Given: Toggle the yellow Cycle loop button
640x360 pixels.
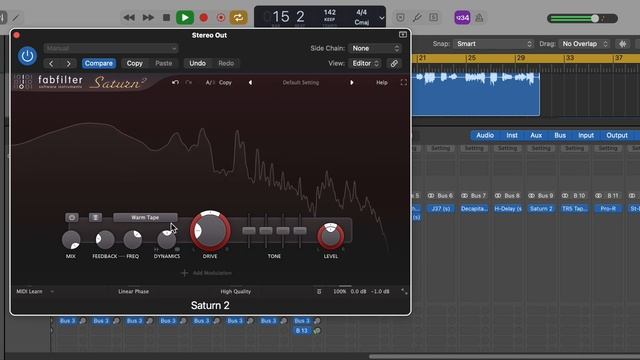Looking at the screenshot, I should (x=238, y=18).
